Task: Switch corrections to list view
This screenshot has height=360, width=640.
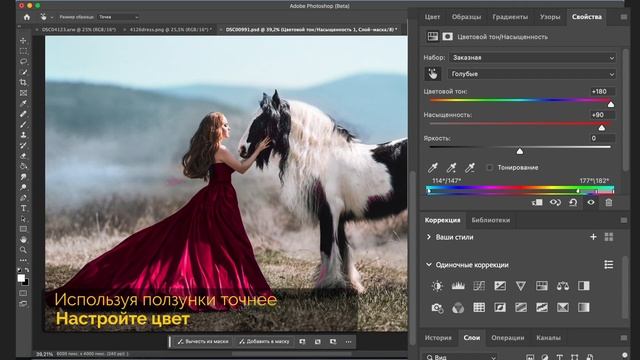Action: click(x=609, y=265)
